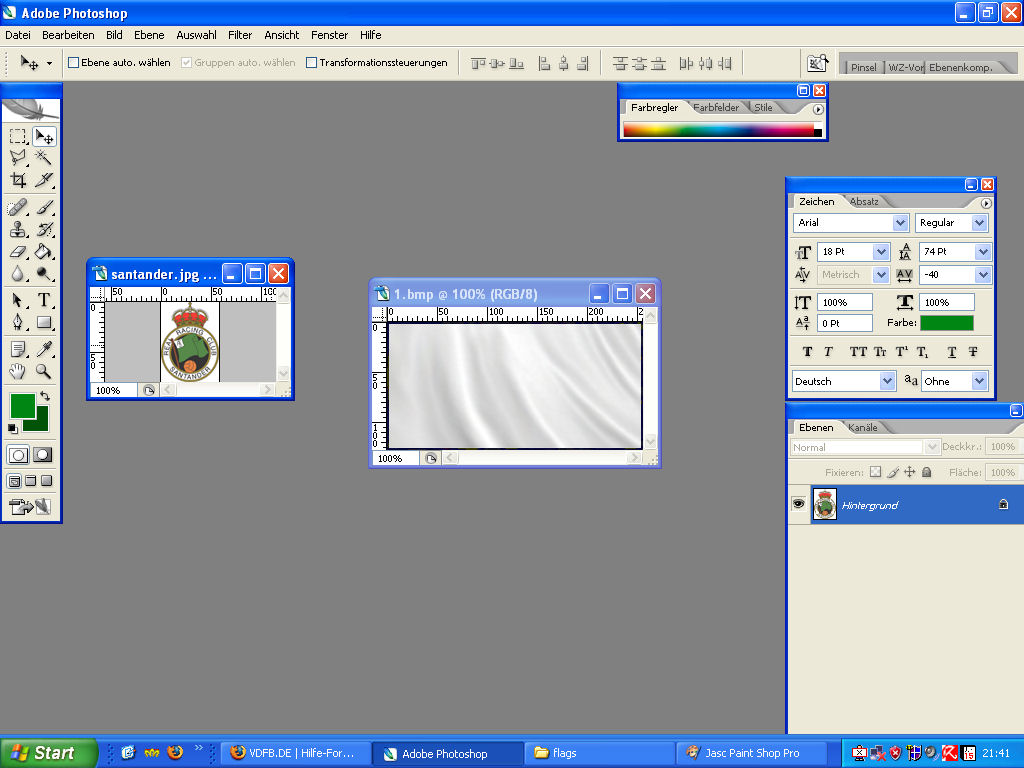The image size is (1024, 768).
Task: Open the Deutsch language dropdown
Action: tap(887, 381)
